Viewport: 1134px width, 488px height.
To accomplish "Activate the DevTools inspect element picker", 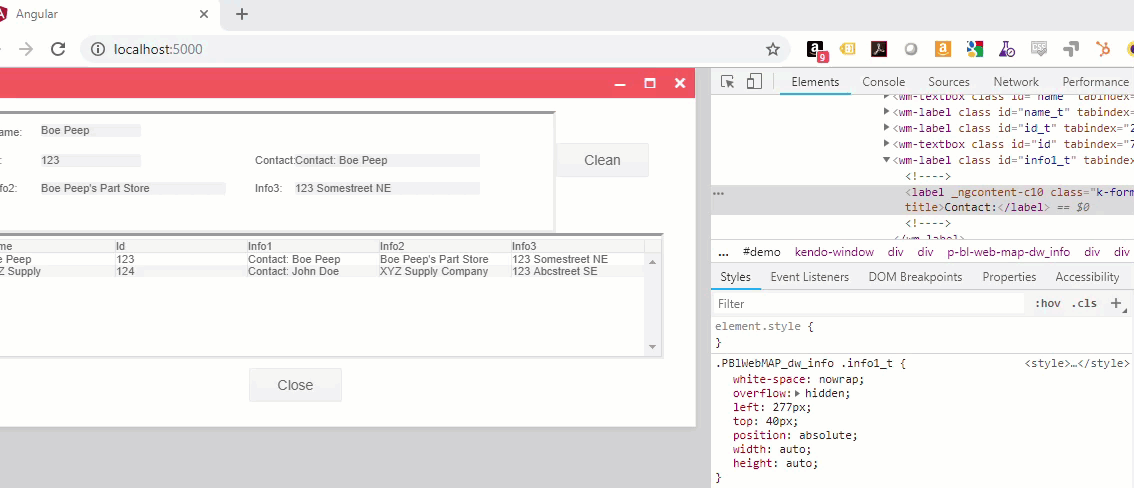I will point(728,82).
